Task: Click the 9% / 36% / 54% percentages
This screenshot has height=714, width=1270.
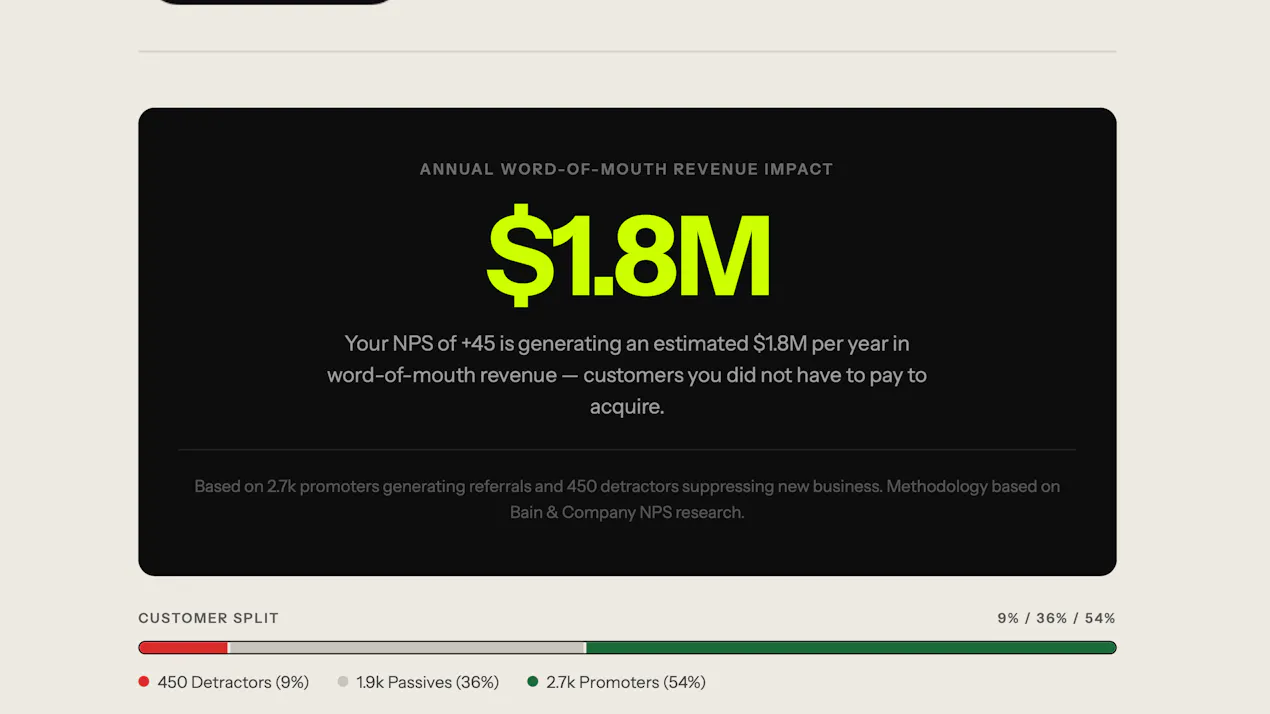Action: click(1056, 618)
